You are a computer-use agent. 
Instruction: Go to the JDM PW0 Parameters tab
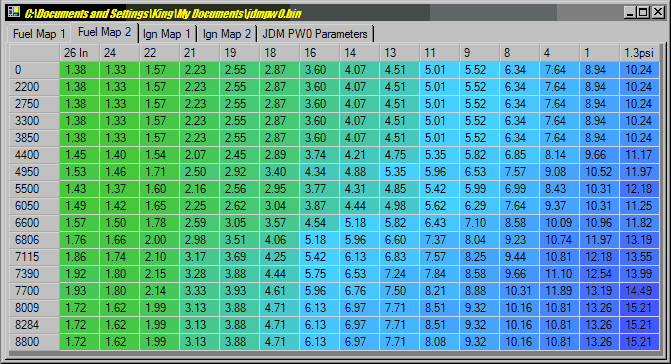pyautogui.click(x=315, y=34)
